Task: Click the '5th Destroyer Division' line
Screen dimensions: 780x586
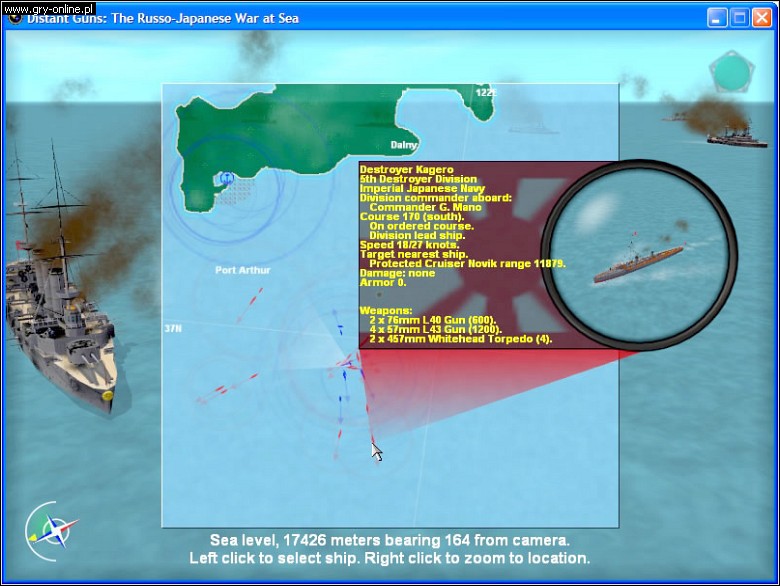Action: tap(418, 179)
